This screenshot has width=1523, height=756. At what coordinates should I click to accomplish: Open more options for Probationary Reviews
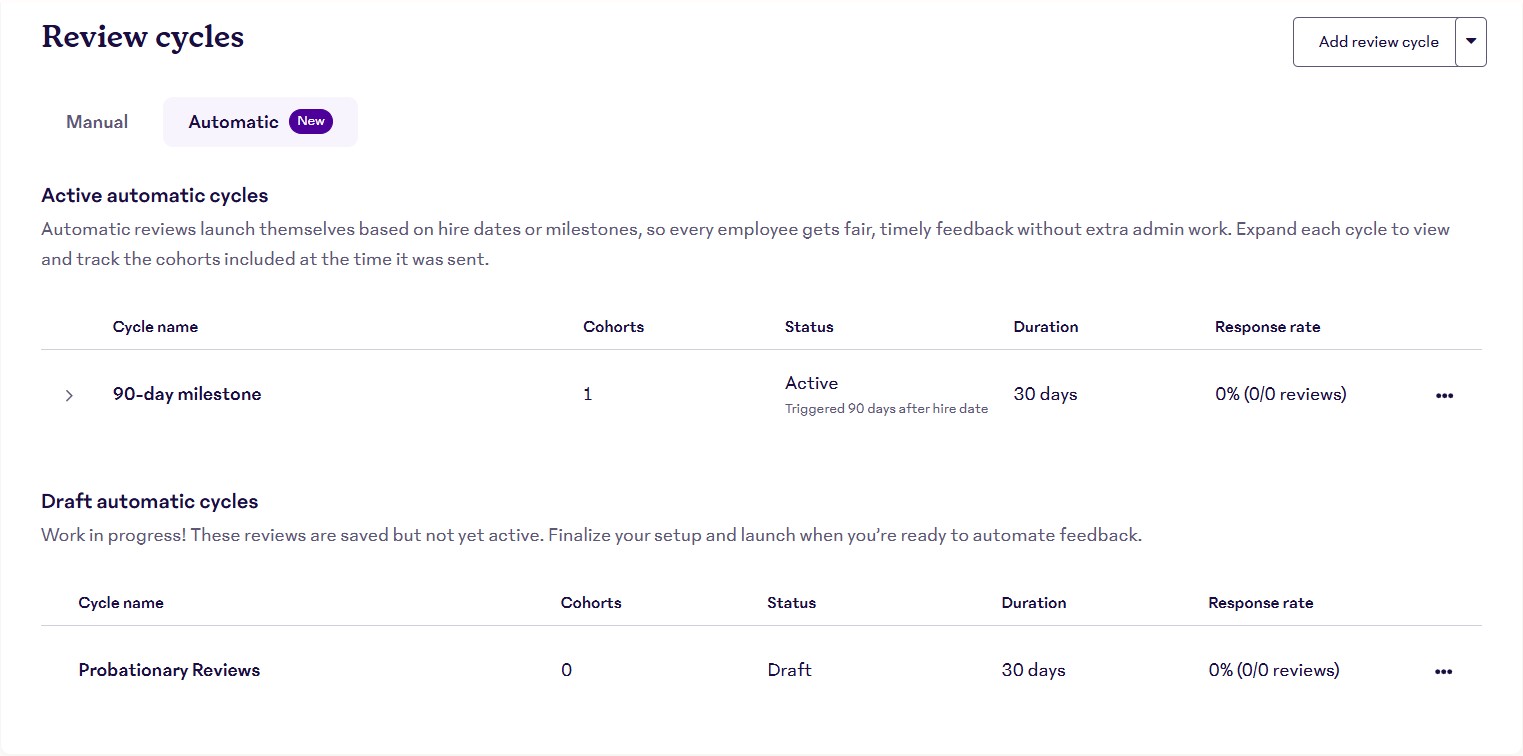coord(1443,671)
